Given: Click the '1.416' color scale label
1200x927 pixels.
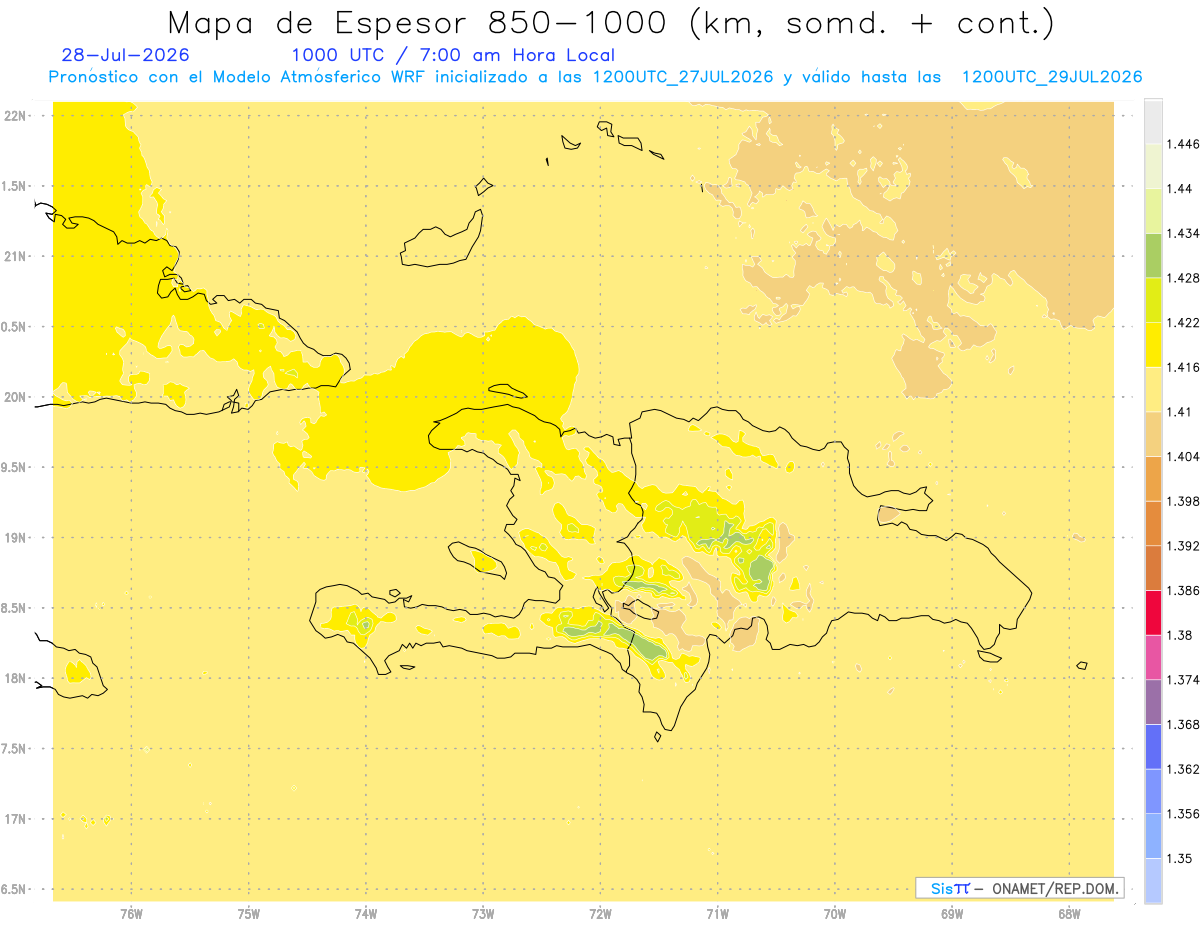Looking at the screenshot, I should click(x=1183, y=367).
